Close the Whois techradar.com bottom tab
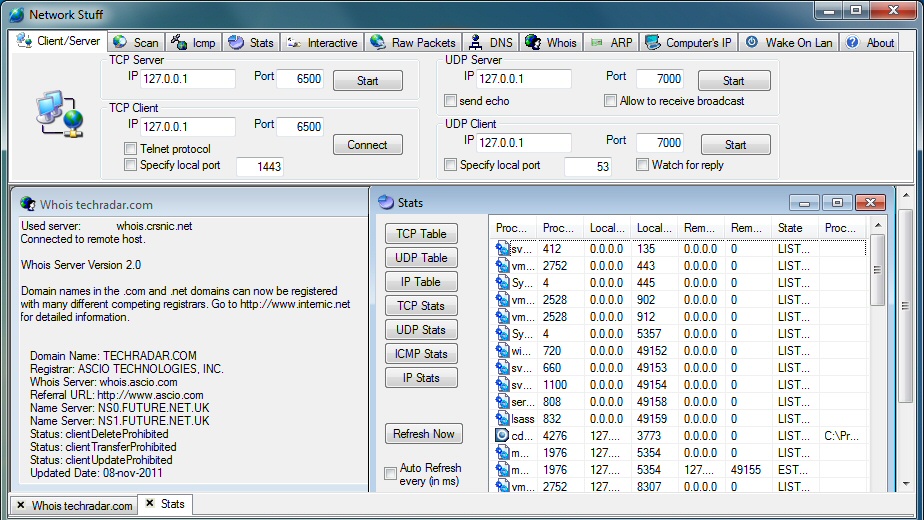Screen dimensions: 924x520 (x=21, y=505)
